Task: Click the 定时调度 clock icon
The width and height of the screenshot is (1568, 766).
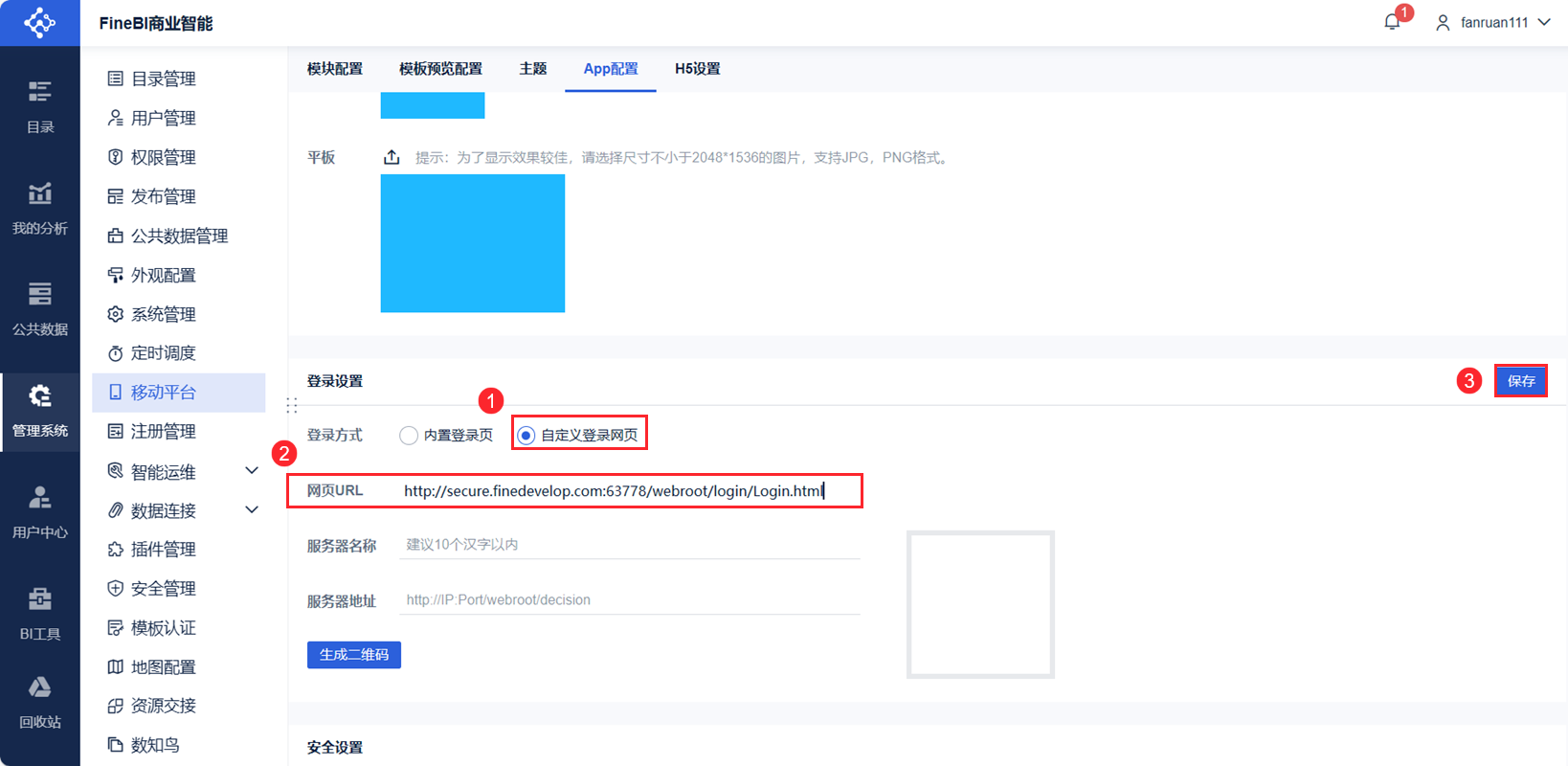Action: click(x=115, y=353)
